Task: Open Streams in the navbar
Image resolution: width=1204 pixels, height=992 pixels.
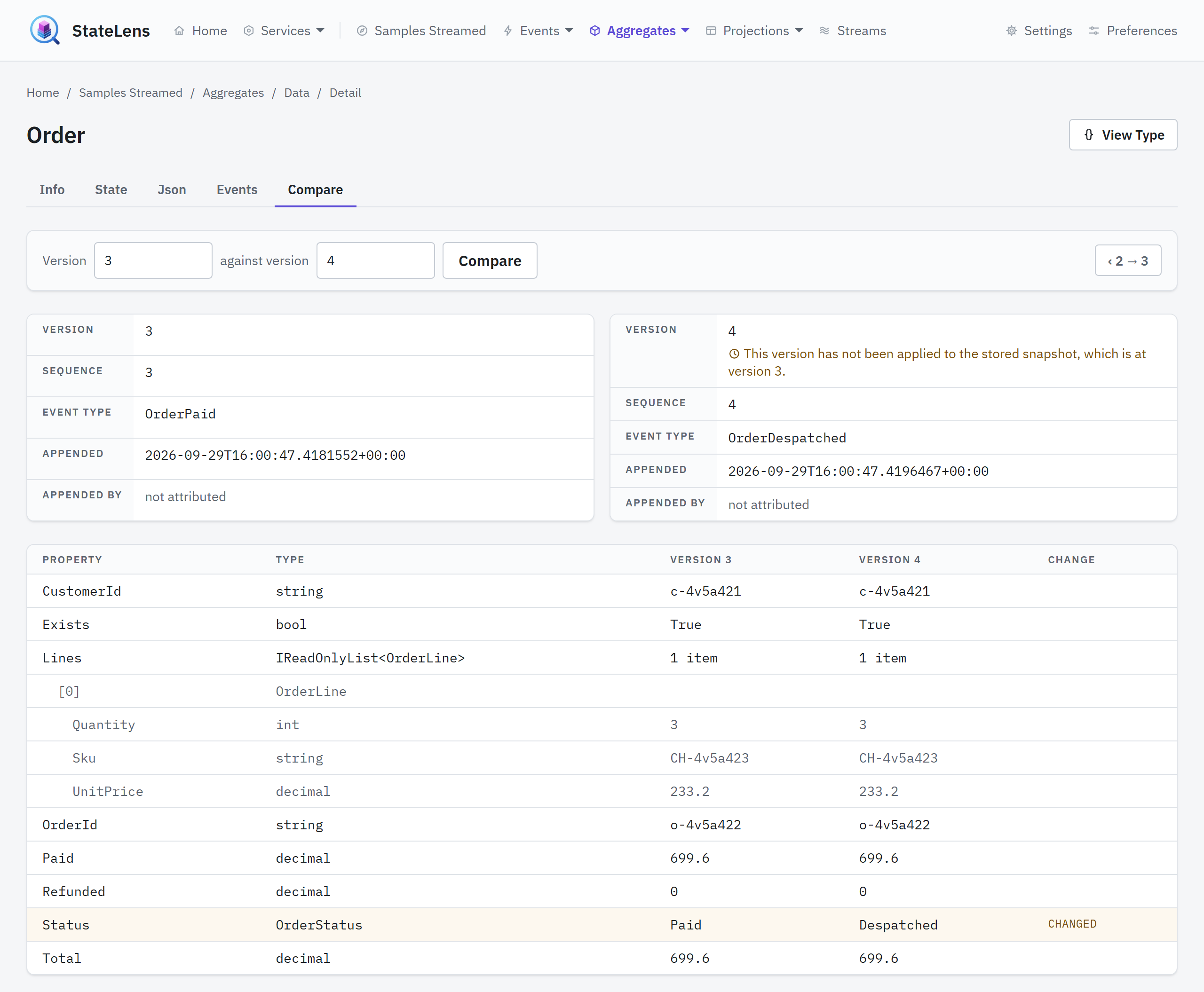Action: coord(852,31)
